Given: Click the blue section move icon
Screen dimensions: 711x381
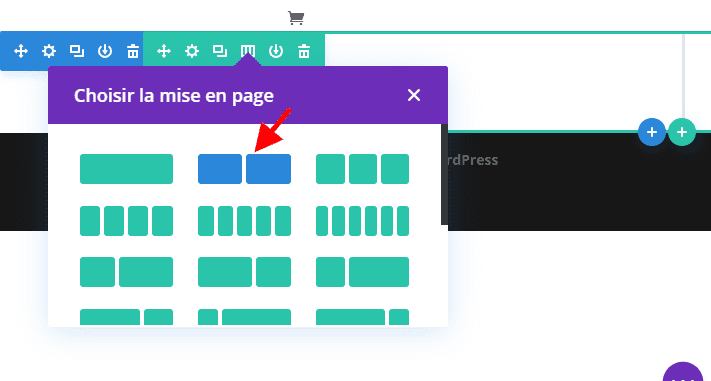Looking at the screenshot, I should pyautogui.click(x=21, y=51).
